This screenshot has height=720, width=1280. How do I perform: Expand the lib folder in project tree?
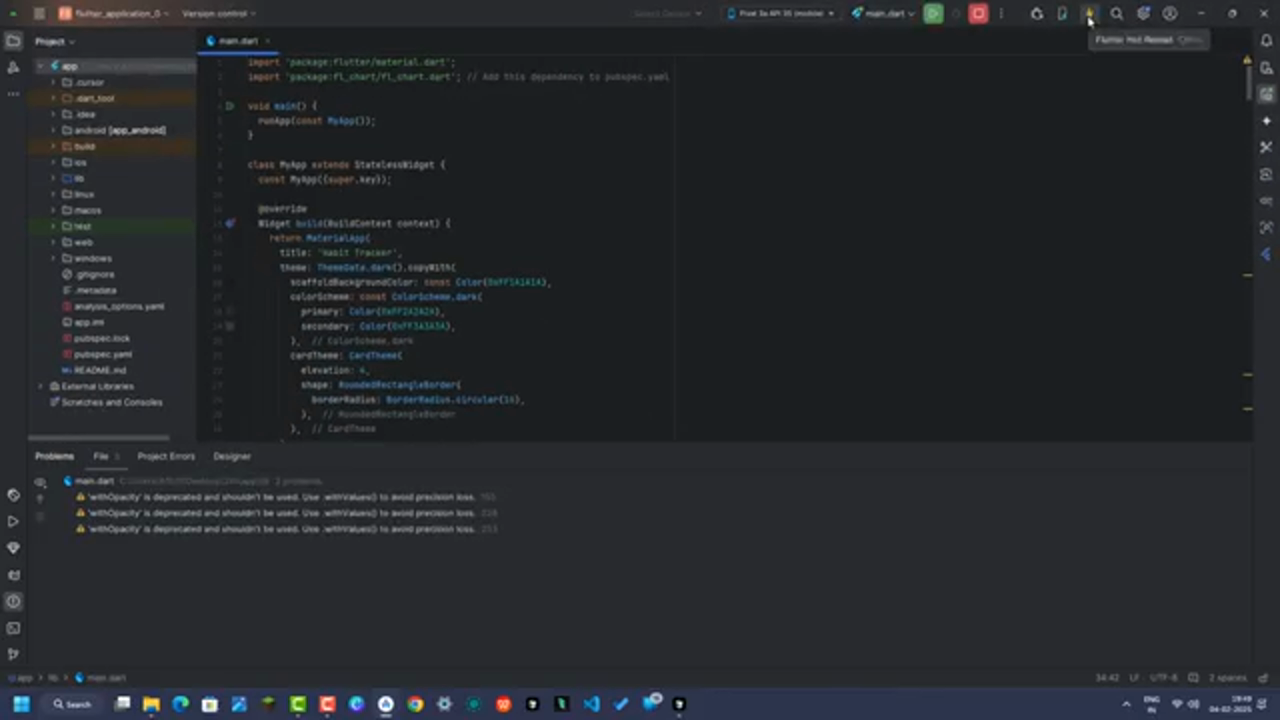(x=53, y=178)
